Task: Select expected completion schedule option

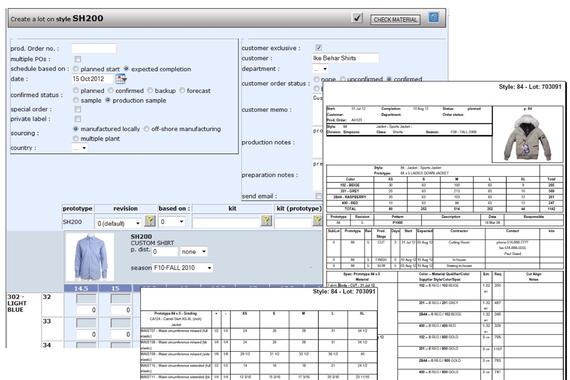Action: pyautogui.click(x=126, y=69)
